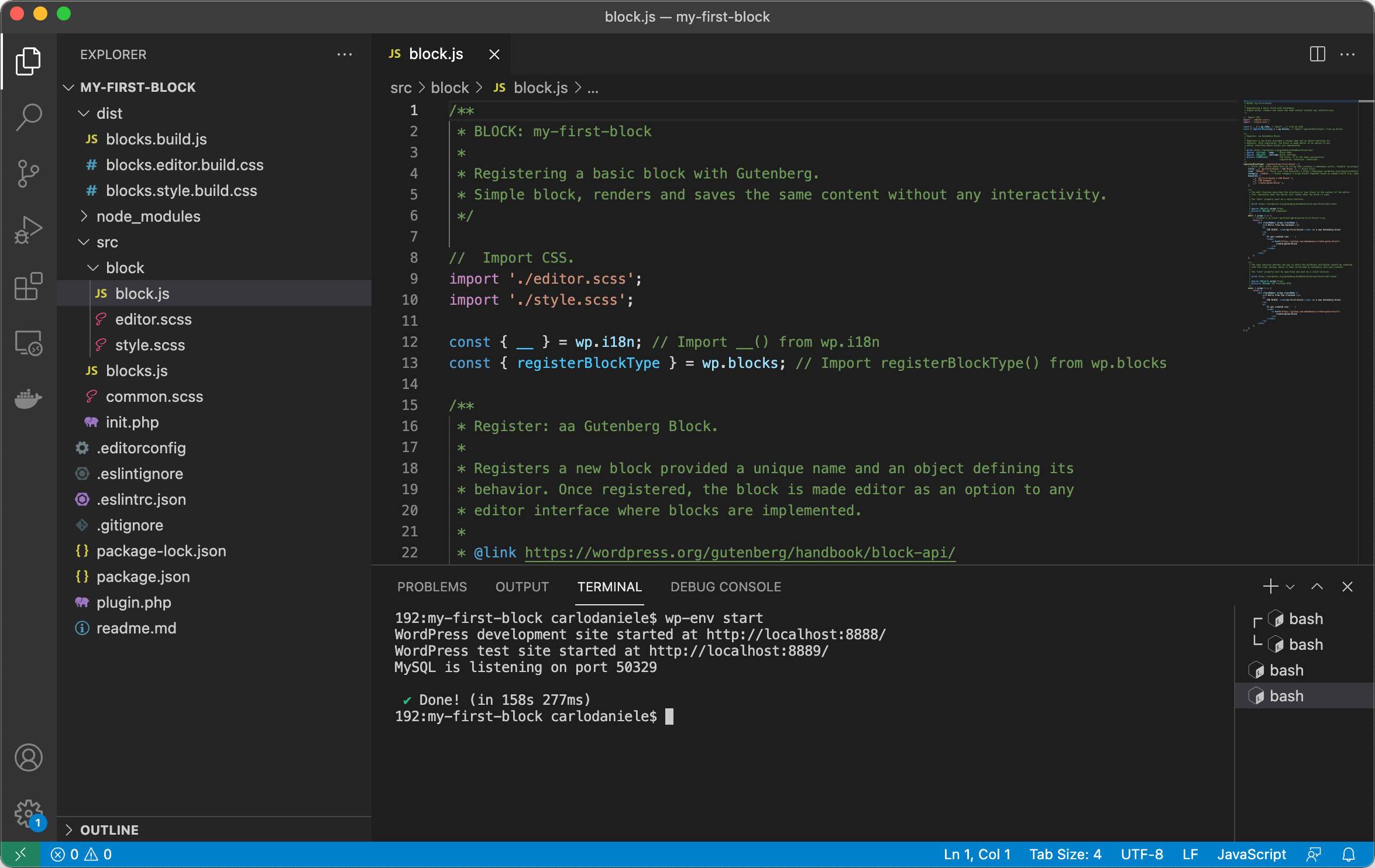Image resolution: width=1375 pixels, height=868 pixels.
Task: Open the Docker view in the sidebar
Action: (x=27, y=399)
